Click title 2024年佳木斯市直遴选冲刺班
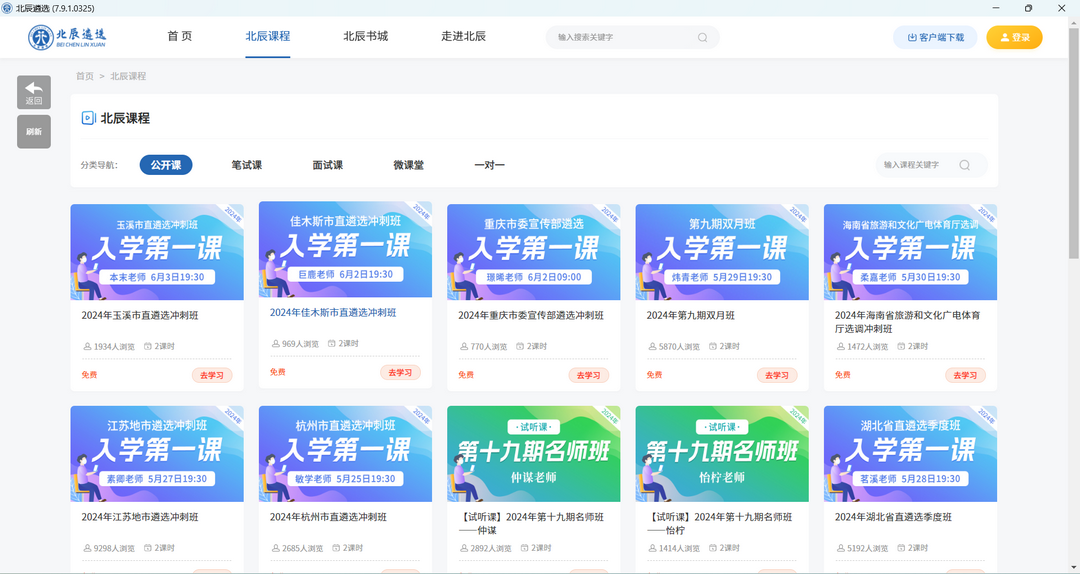 [333, 313]
